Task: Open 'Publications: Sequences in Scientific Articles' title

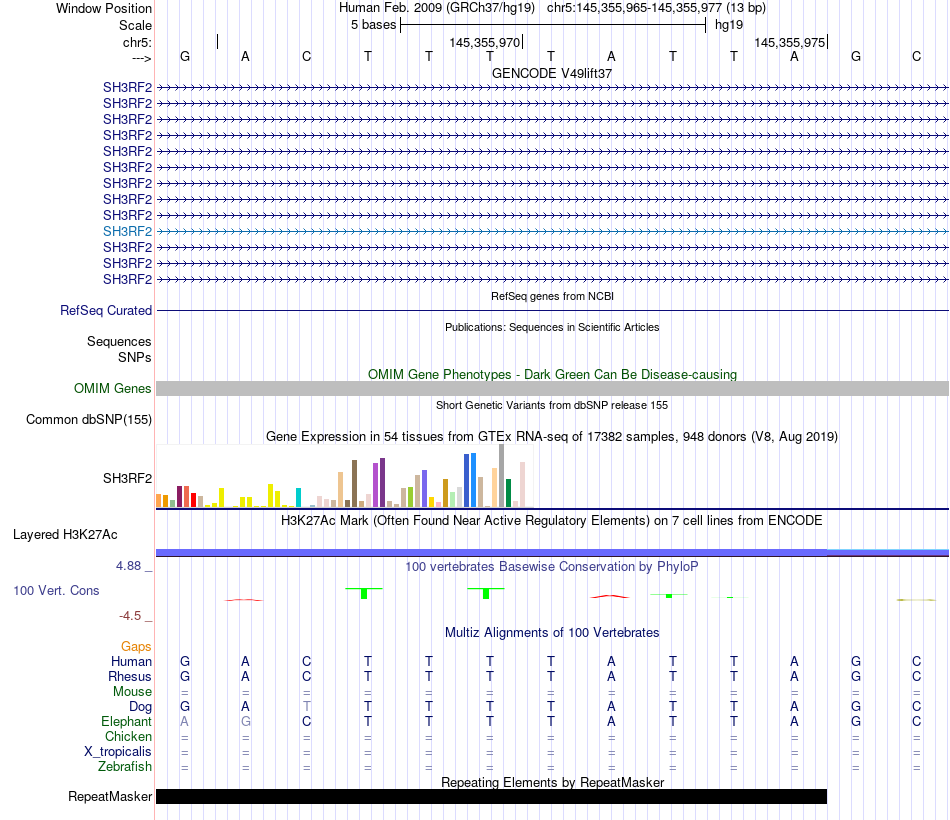Action: click(x=552, y=327)
